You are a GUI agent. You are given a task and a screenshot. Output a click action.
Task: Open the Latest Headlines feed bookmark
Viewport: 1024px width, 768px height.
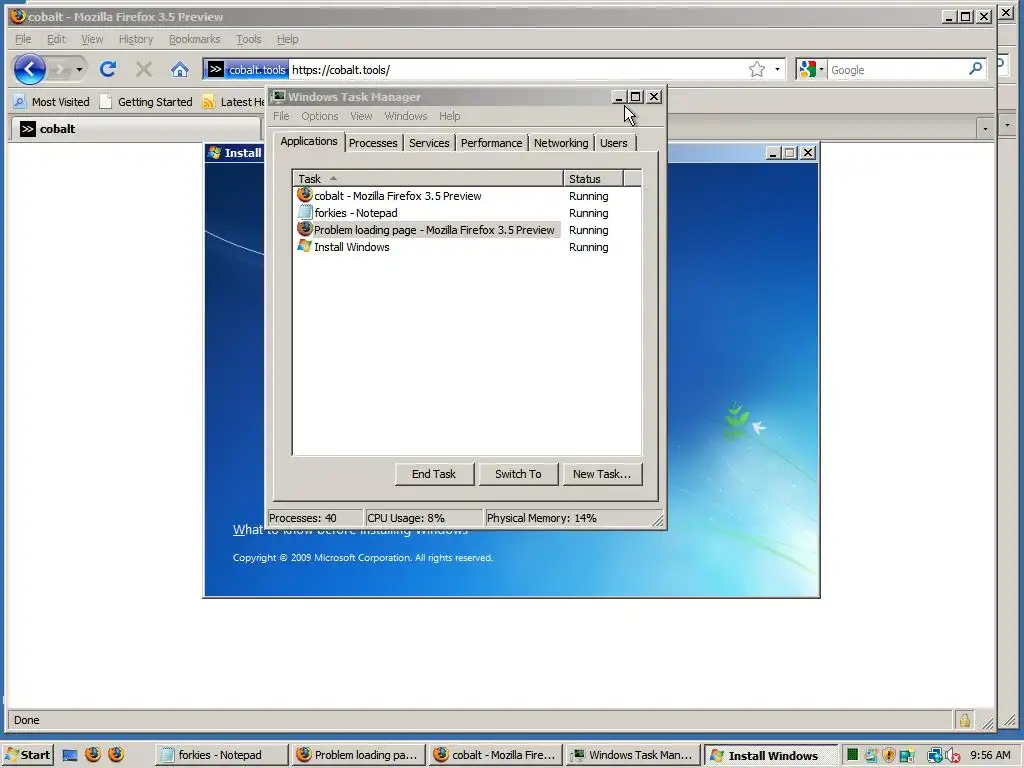coord(234,102)
